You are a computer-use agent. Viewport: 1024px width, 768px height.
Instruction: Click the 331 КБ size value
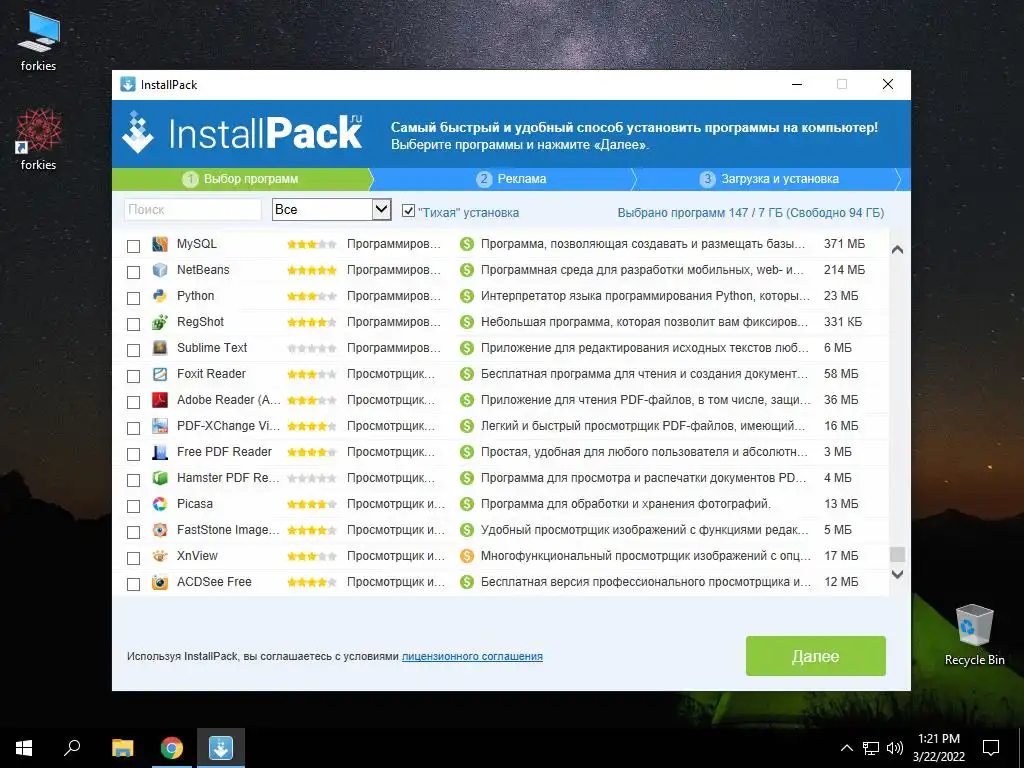pos(843,322)
